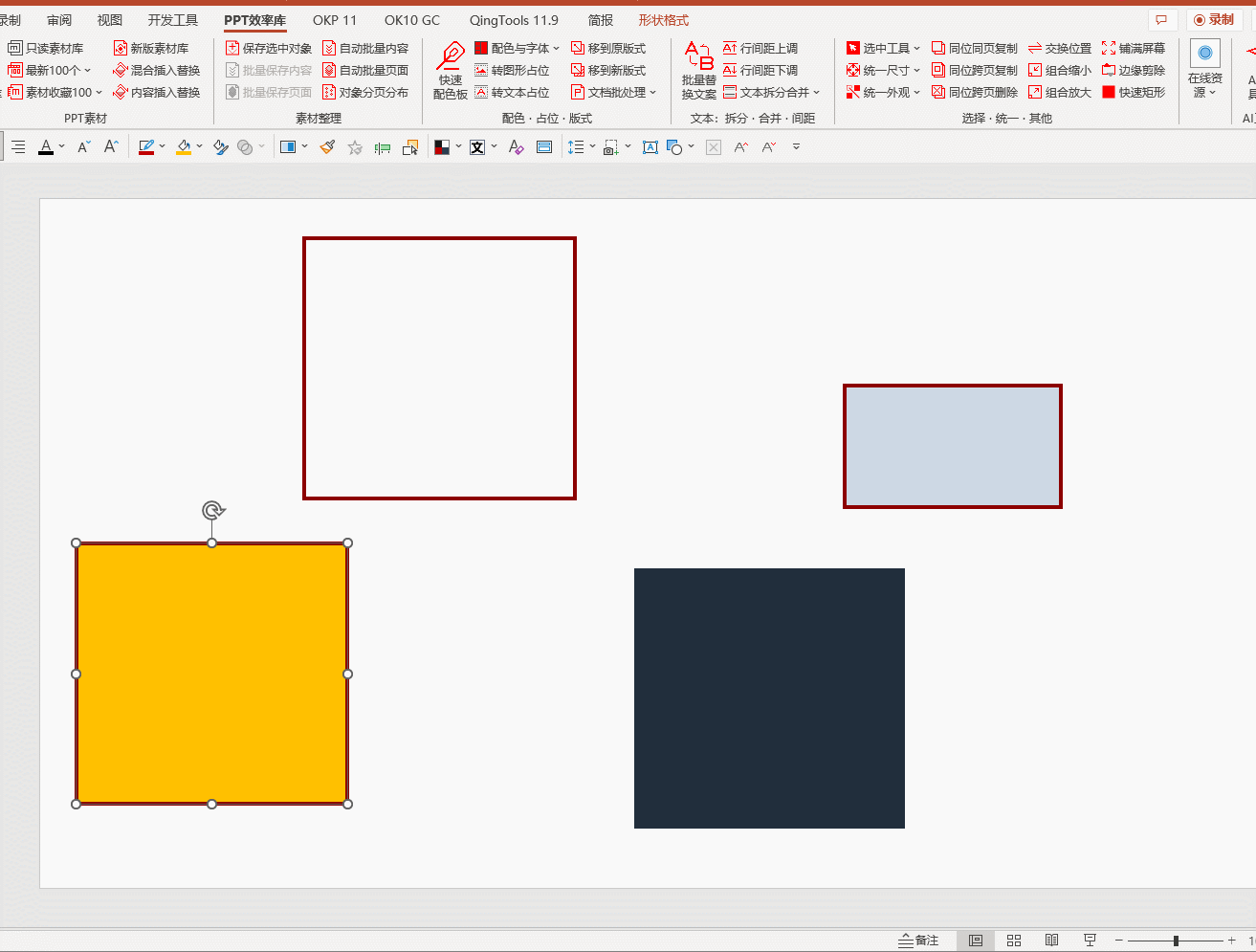Expand 素材收藏100 dropdown

pos(99,92)
